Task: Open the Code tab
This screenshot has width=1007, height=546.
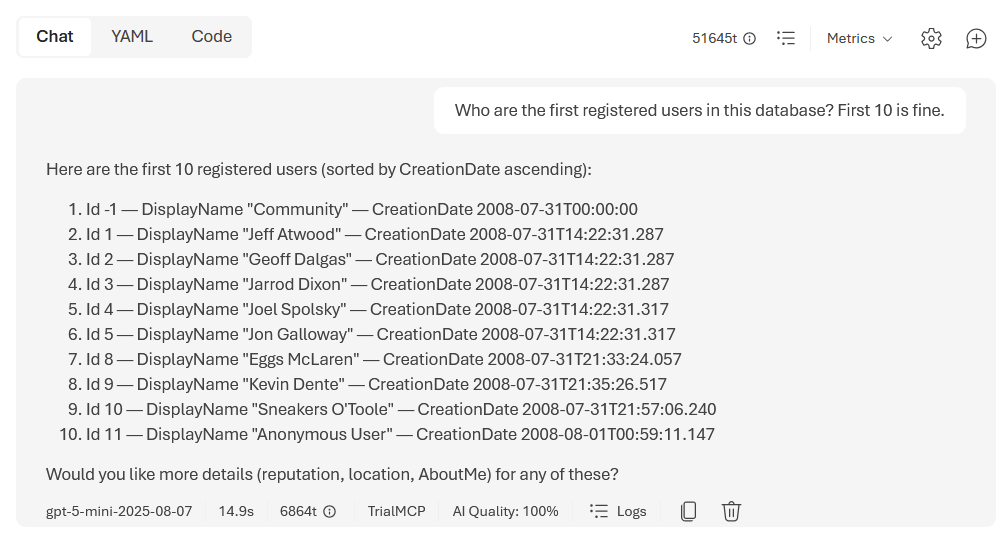Action: [x=212, y=36]
